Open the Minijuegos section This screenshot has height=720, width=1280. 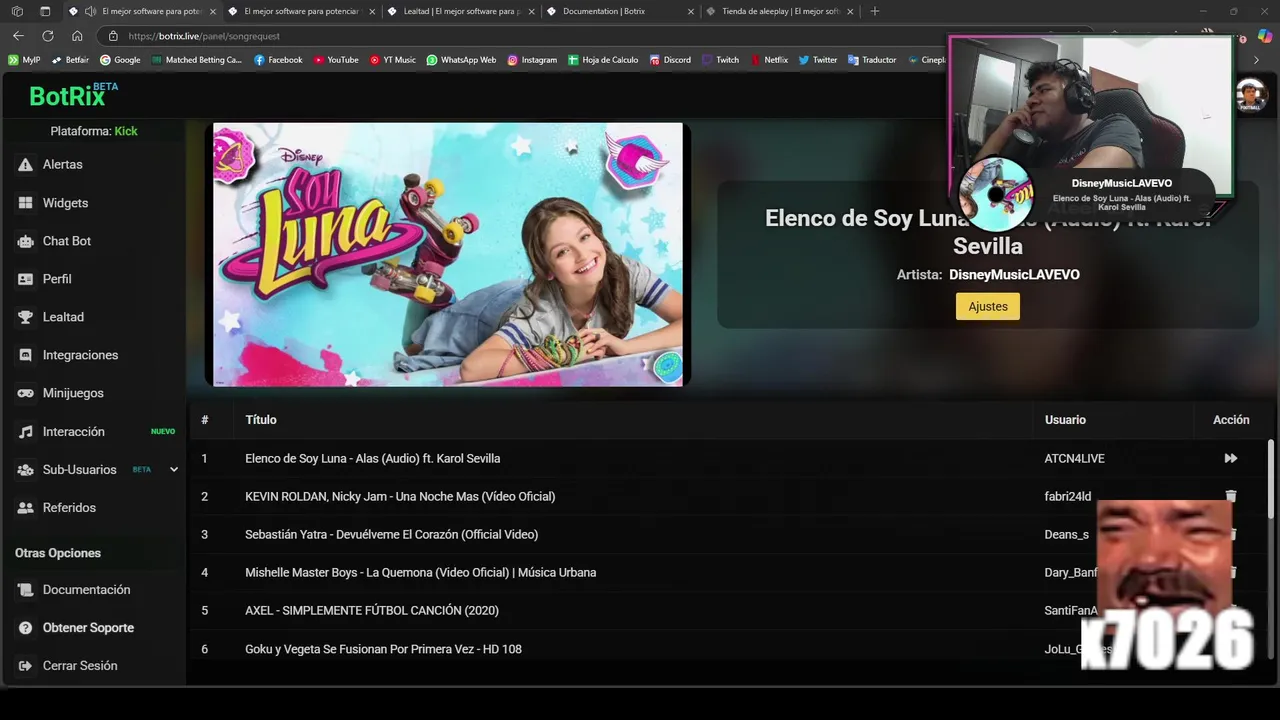pyautogui.click(x=73, y=393)
